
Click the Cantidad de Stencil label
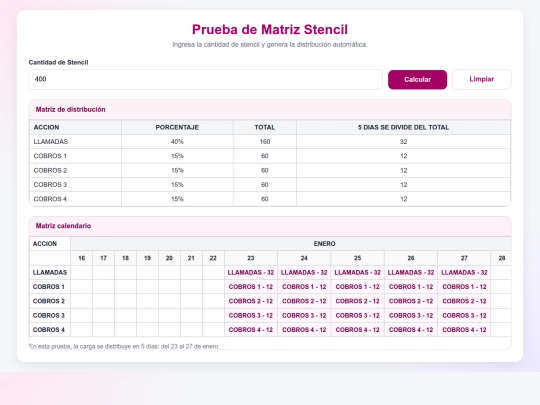click(x=59, y=62)
